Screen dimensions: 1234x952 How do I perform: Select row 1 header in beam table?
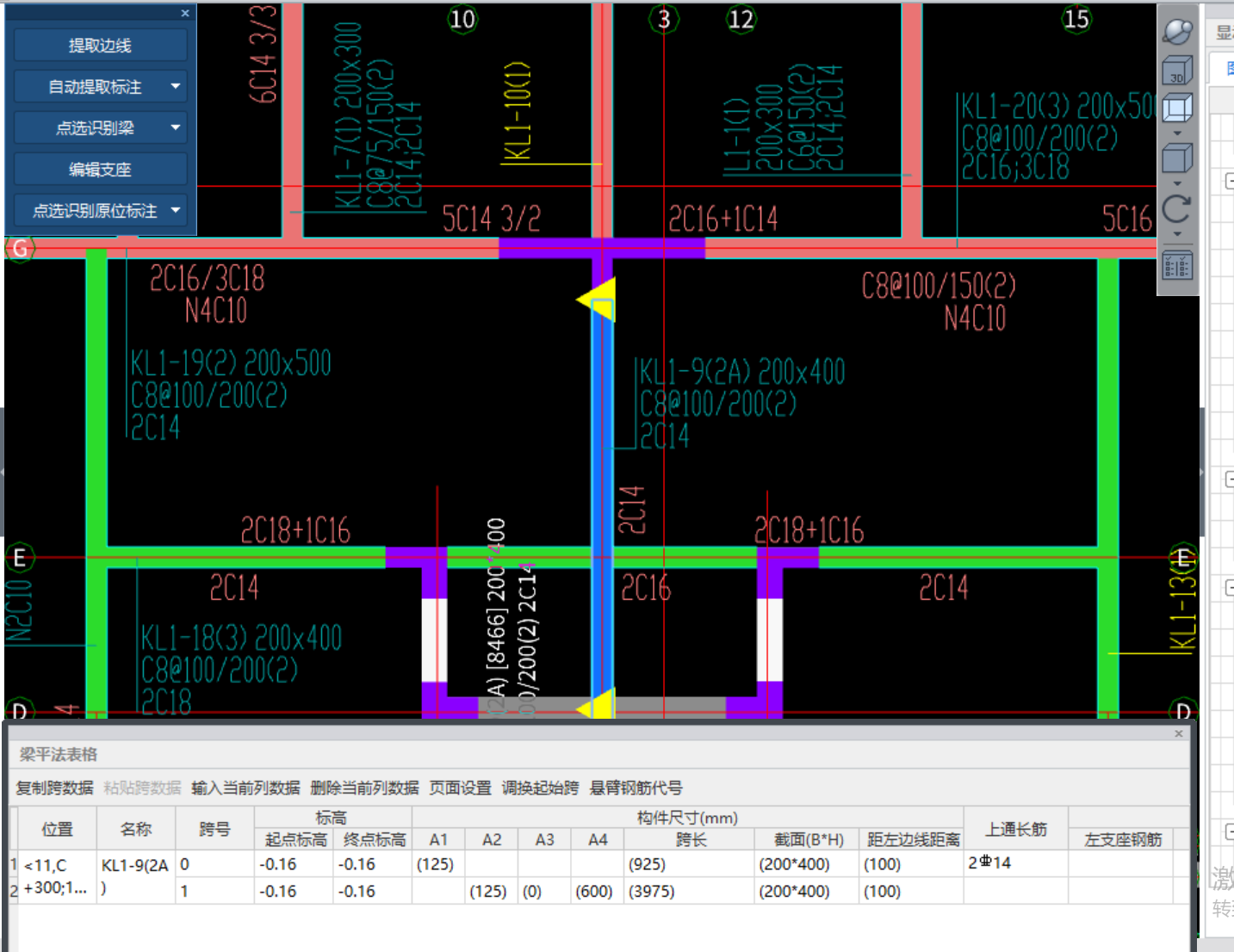(x=14, y=864)
